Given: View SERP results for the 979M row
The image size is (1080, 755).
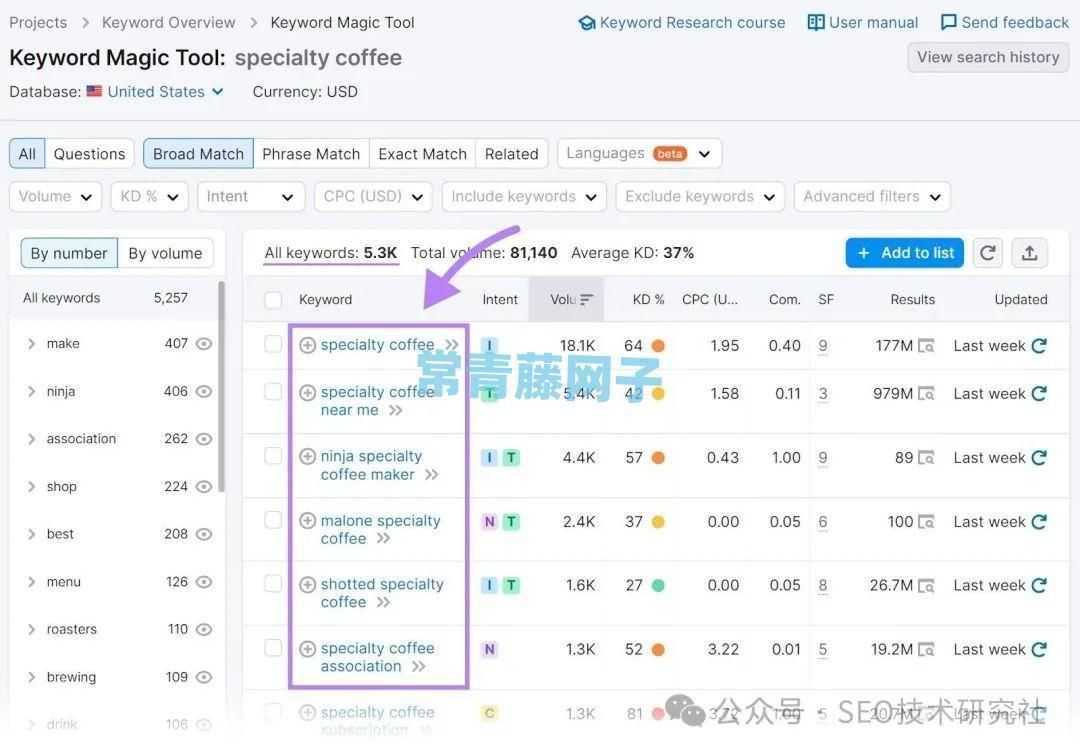Looking at the screenshot, I should click(926, 394).
